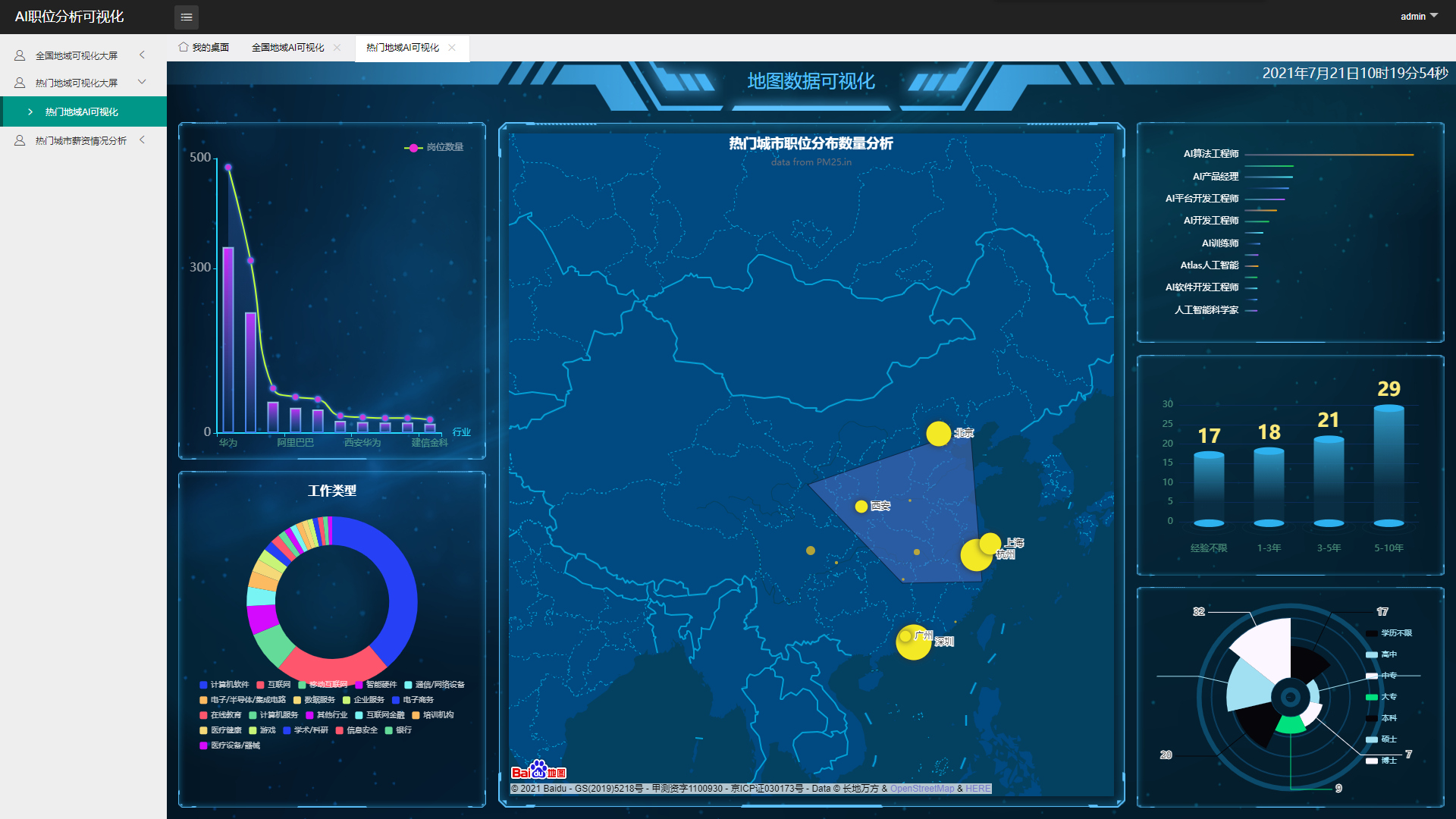Click the home icon on 我的桌面 tab

tap(183, 47)
